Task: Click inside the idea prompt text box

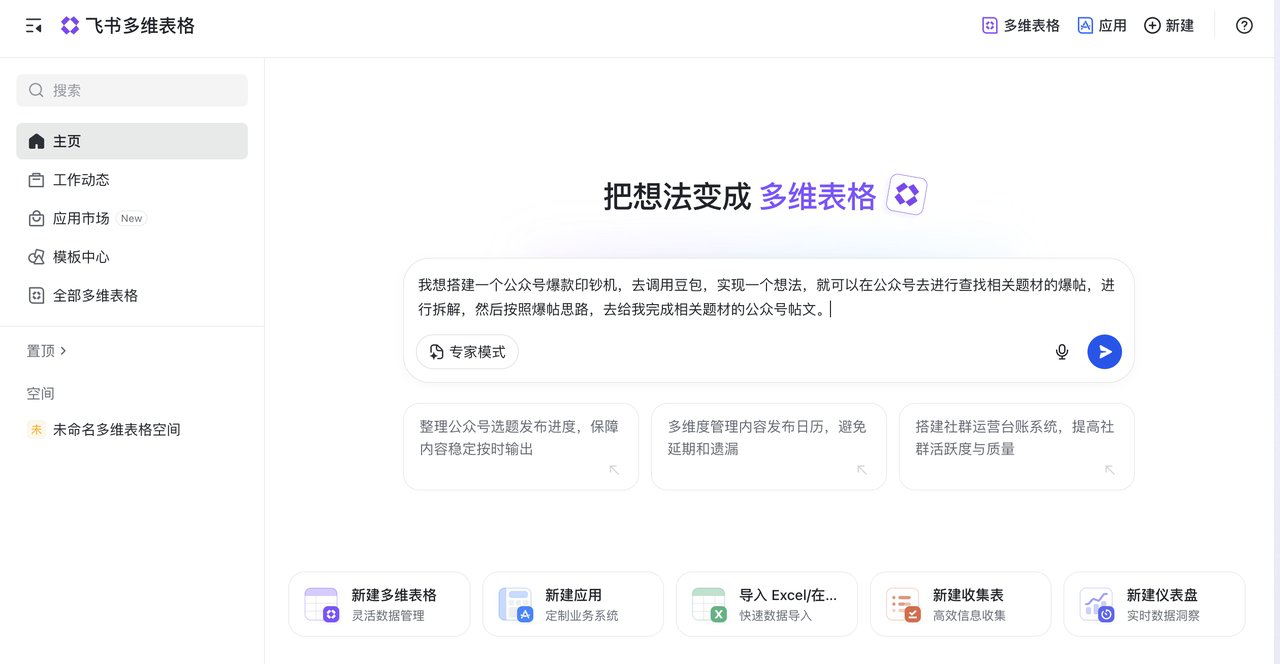Action: click(x=768, y=297)
